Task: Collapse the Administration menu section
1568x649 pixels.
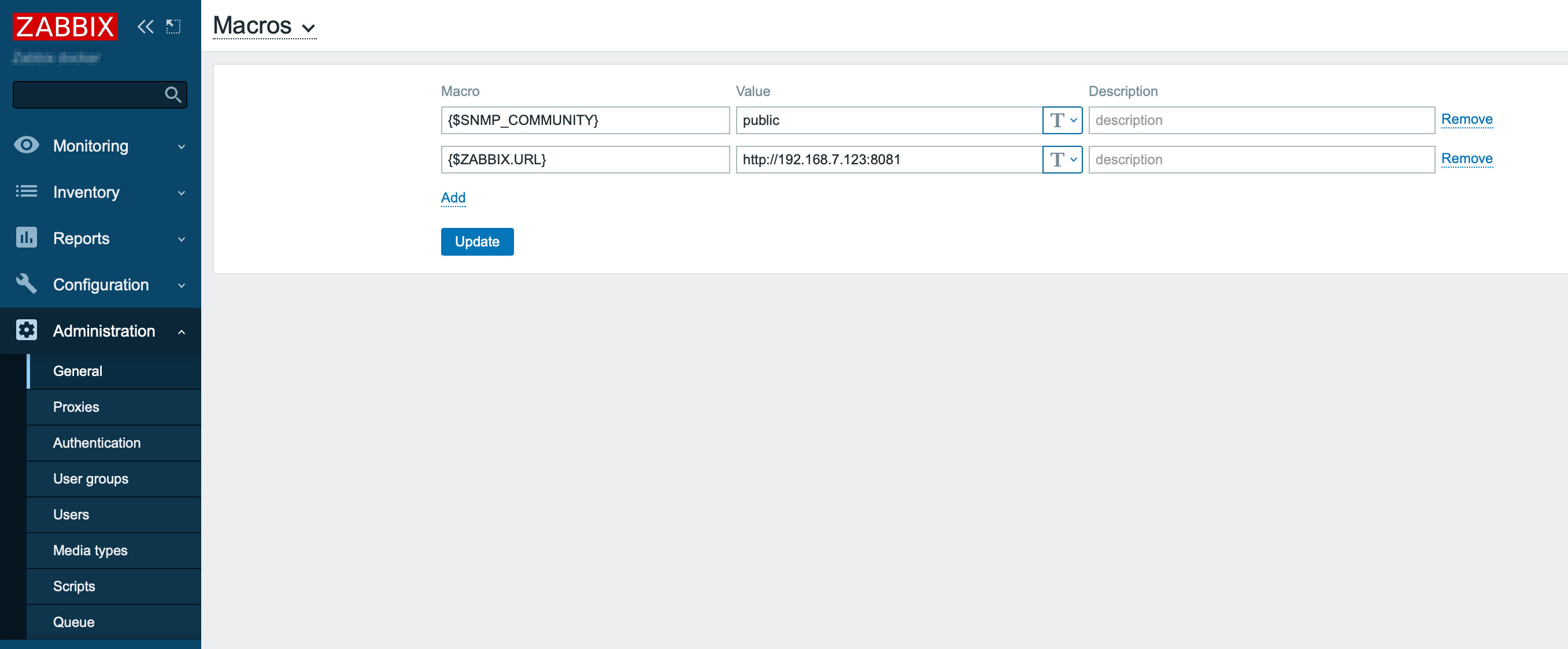Action: point(182,332)
